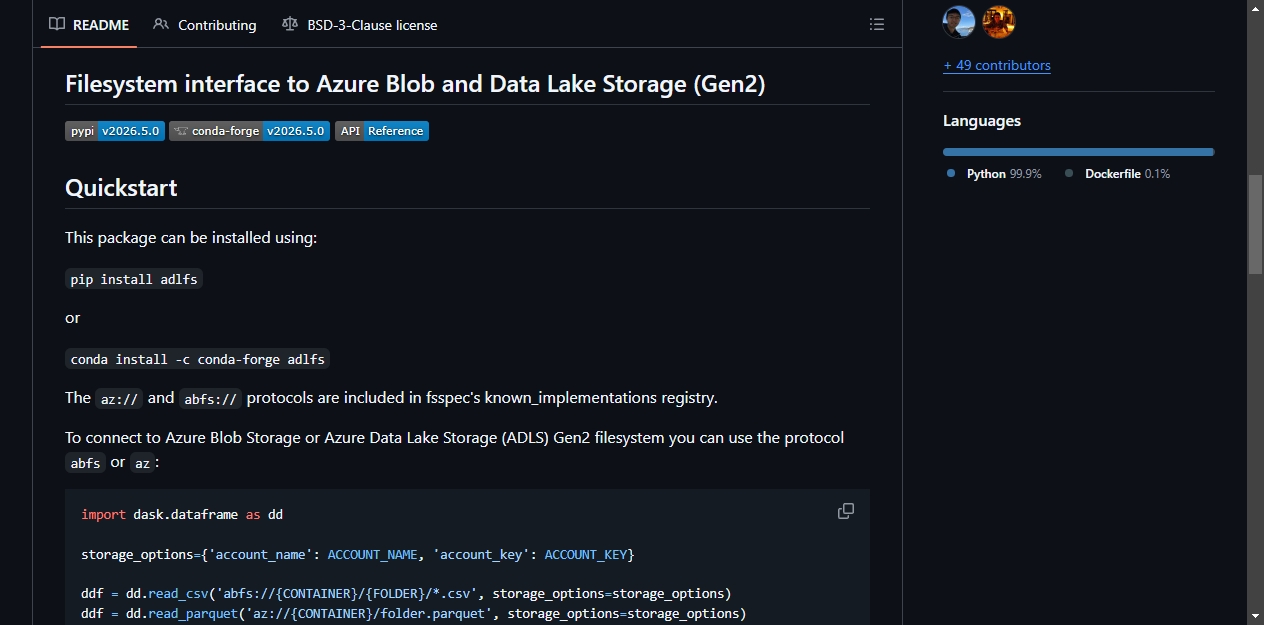Screen dimensions: 1264x625
Task: Open the BSD-3-Clause license tab
Action: click(360, 25)
